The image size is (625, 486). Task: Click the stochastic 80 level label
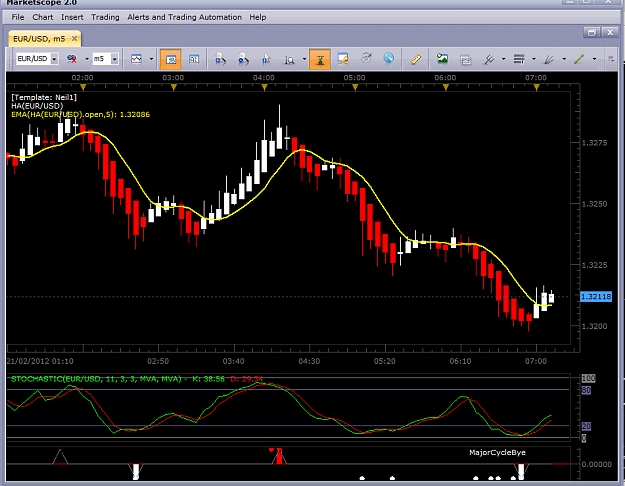tap(586, 390)
